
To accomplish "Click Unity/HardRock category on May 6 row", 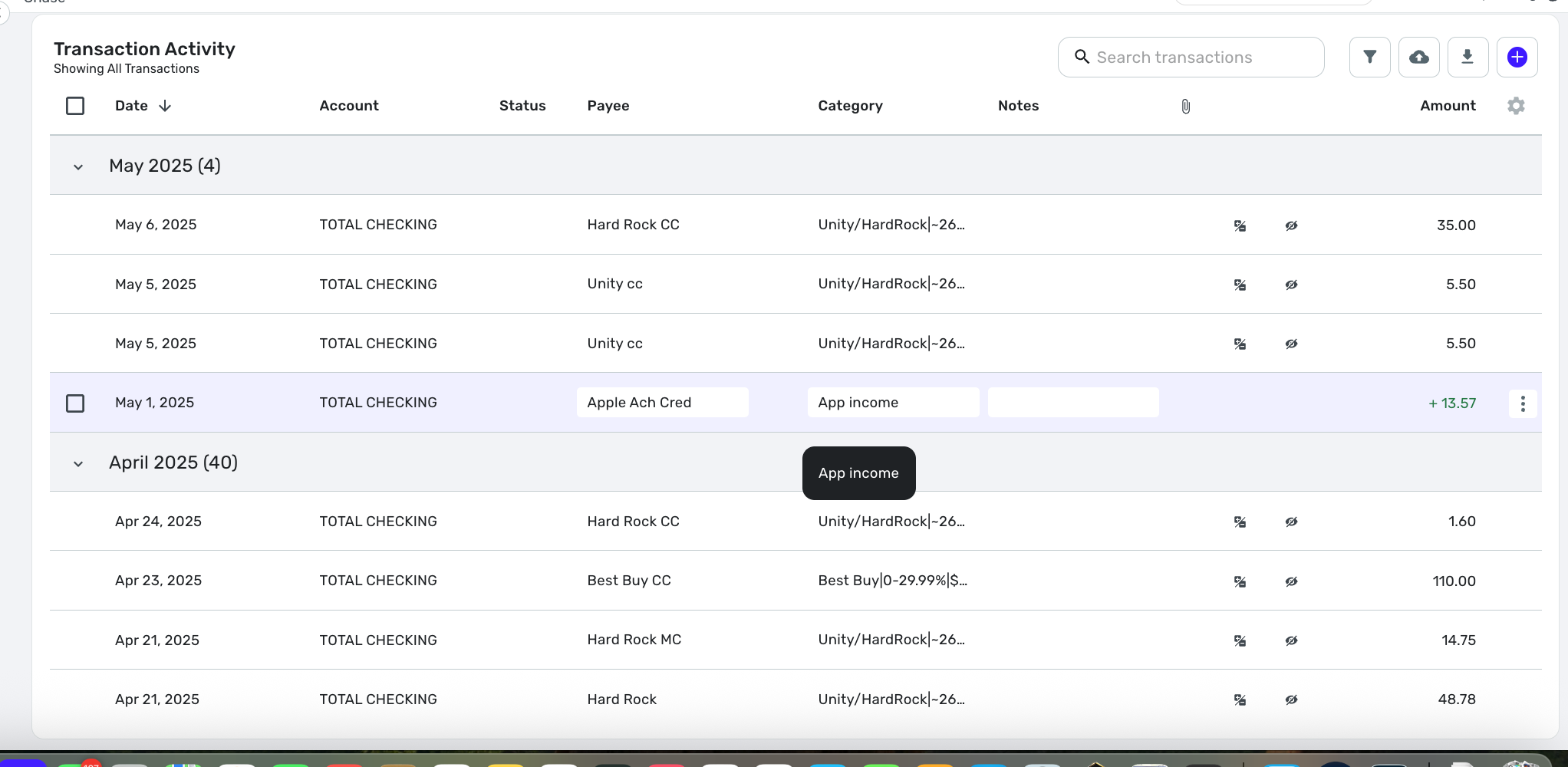I will 891,225.
